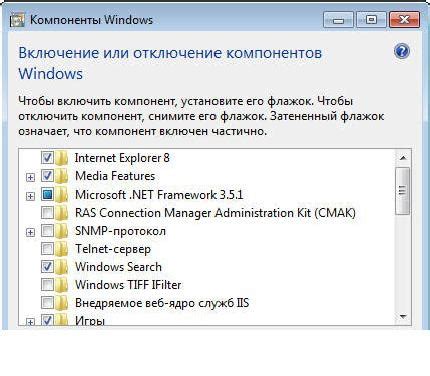Click the SNMP-протокол folder icon
430x376 pixels.
point(62,231)
